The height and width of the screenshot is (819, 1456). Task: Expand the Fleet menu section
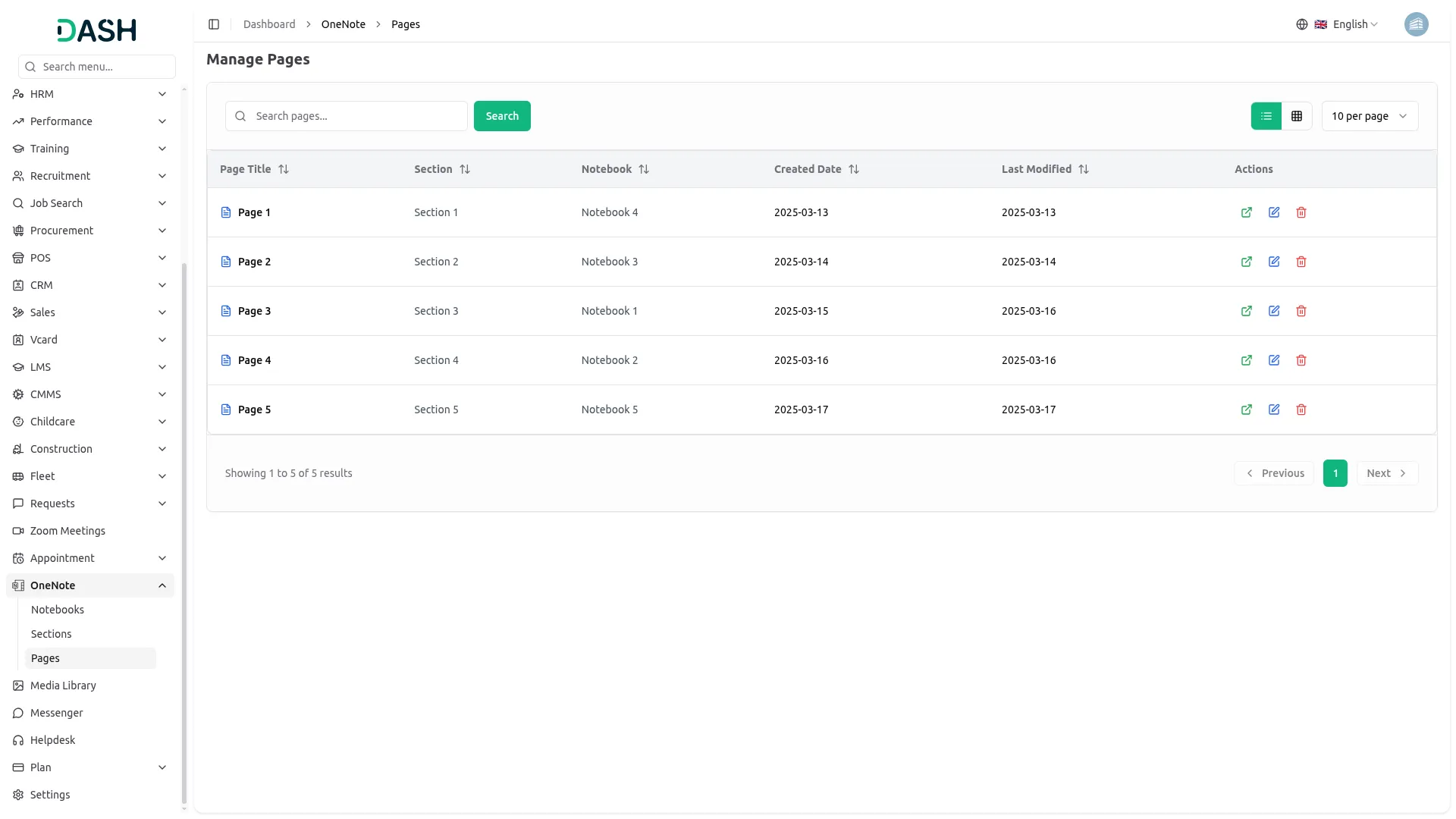coord(89,476)
